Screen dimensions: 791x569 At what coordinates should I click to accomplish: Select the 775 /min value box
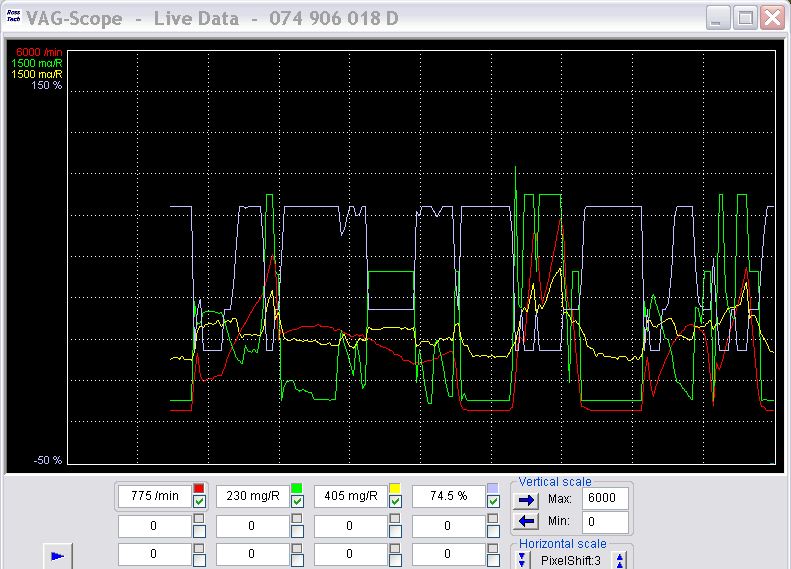[154, 496]
